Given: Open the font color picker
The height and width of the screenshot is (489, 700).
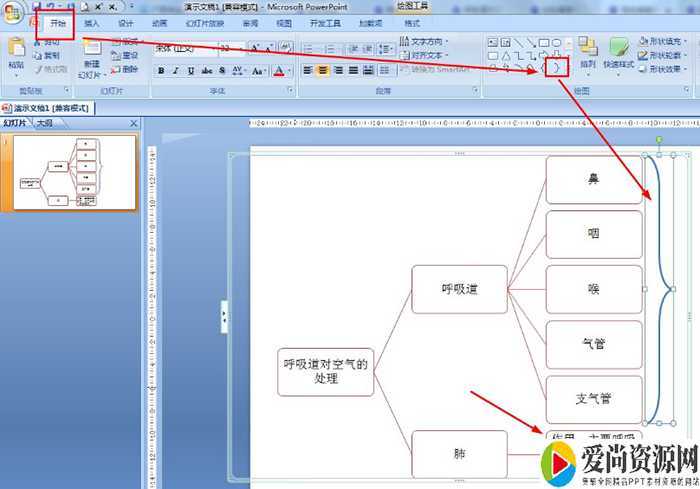Looking at the screenshot, I should pyautogui.click(x=279, y=71).
